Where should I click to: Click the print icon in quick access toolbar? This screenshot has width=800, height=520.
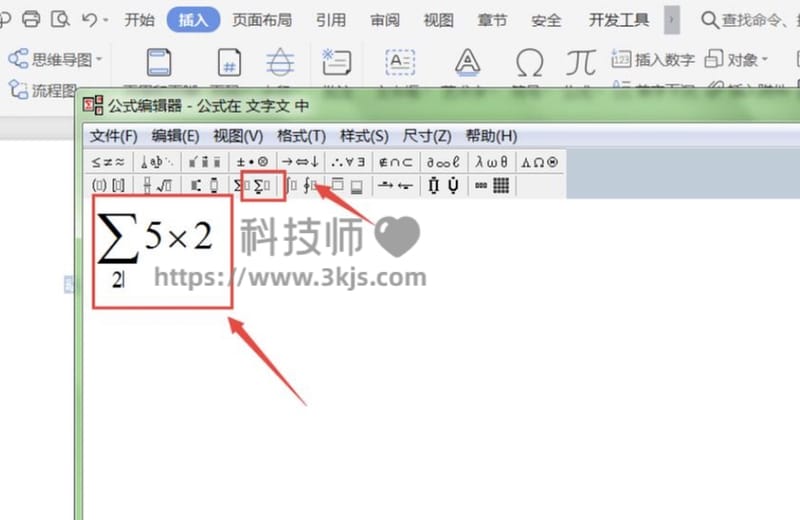point(31,19)
